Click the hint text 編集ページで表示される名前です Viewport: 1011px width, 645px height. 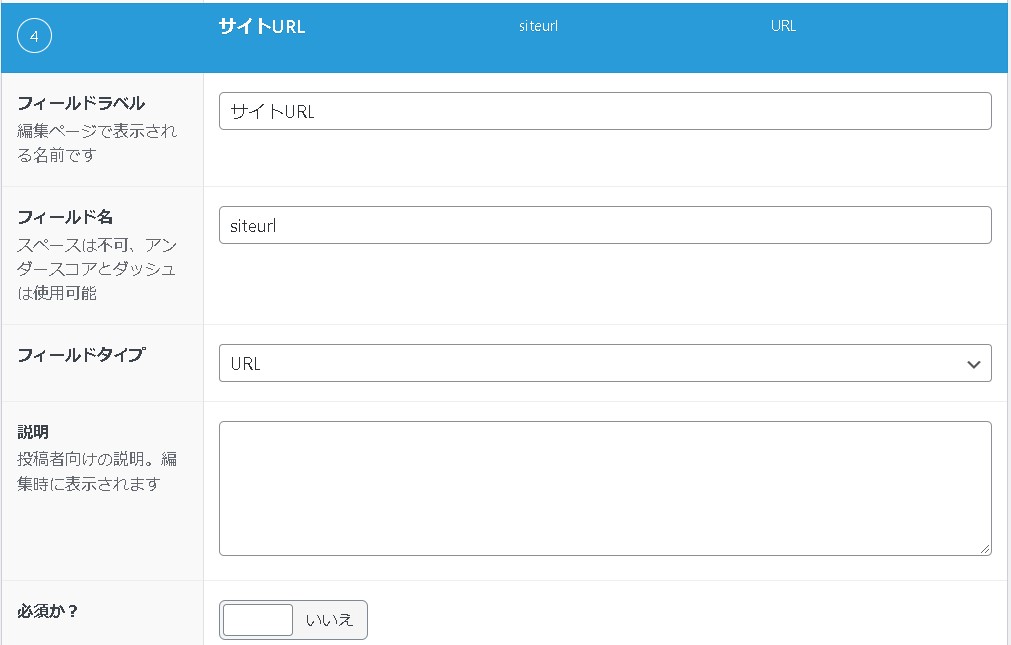97,143
